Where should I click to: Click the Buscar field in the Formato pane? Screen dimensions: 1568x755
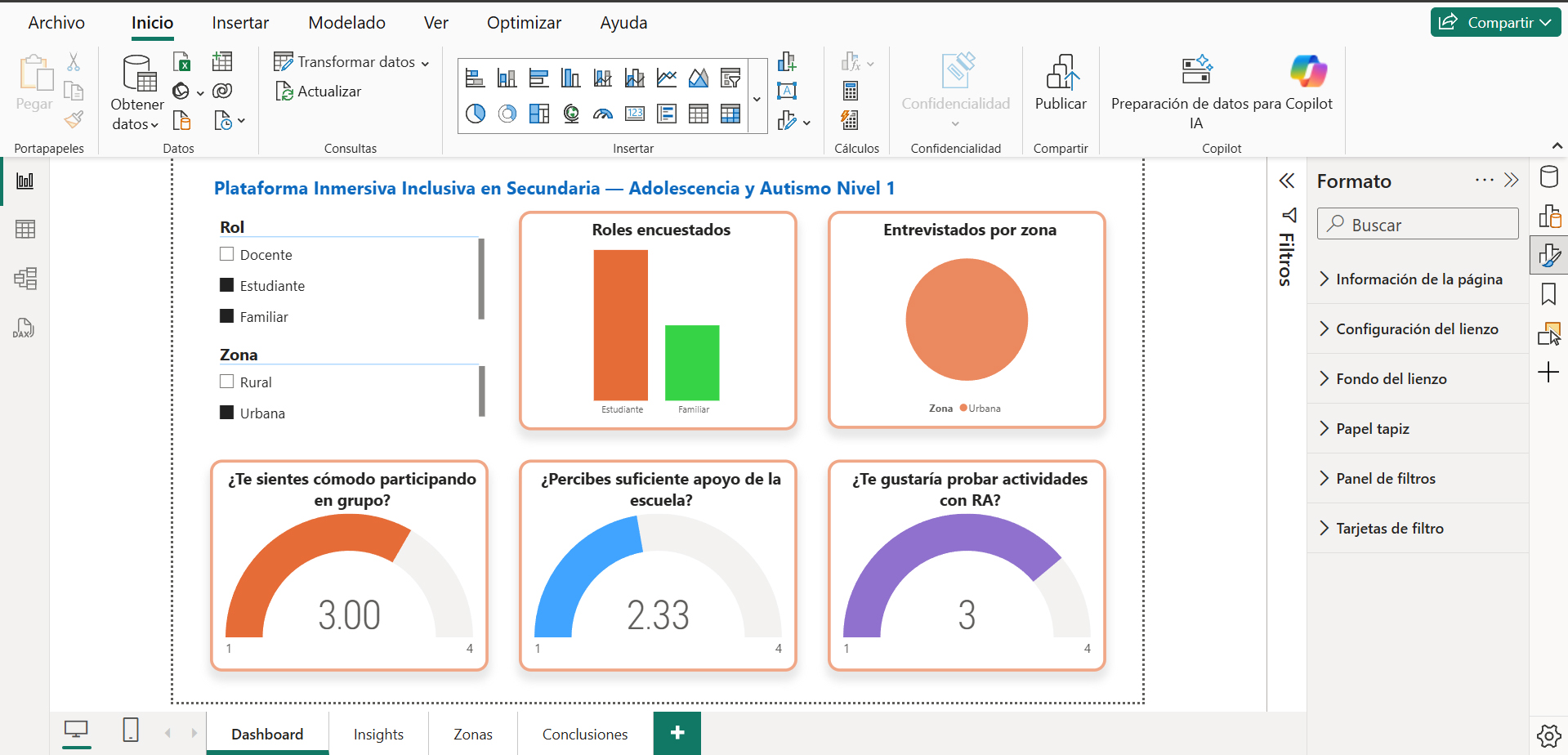tap(1418, 225)
